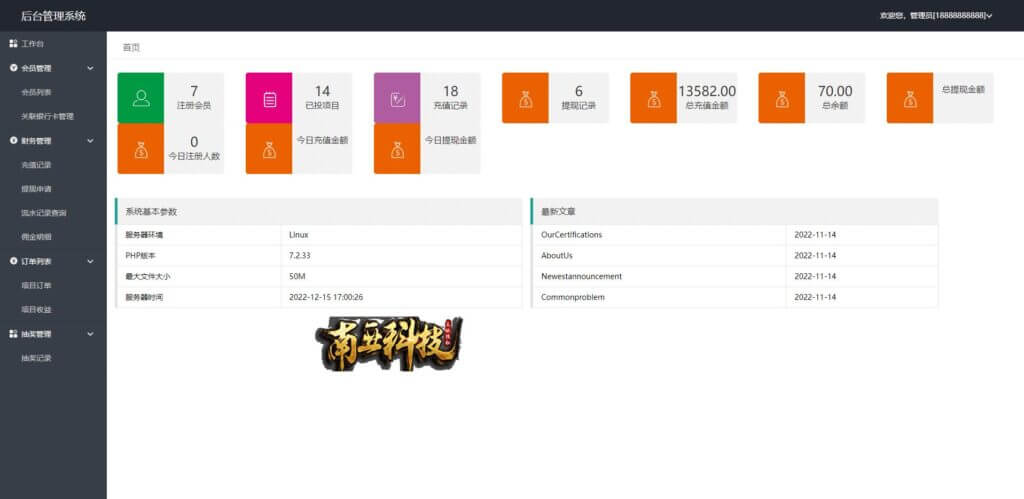This screenshot has width=1024, height=499.
Task: Click the 今日注册人数 count 0
Action: click(x=194, y=142)
